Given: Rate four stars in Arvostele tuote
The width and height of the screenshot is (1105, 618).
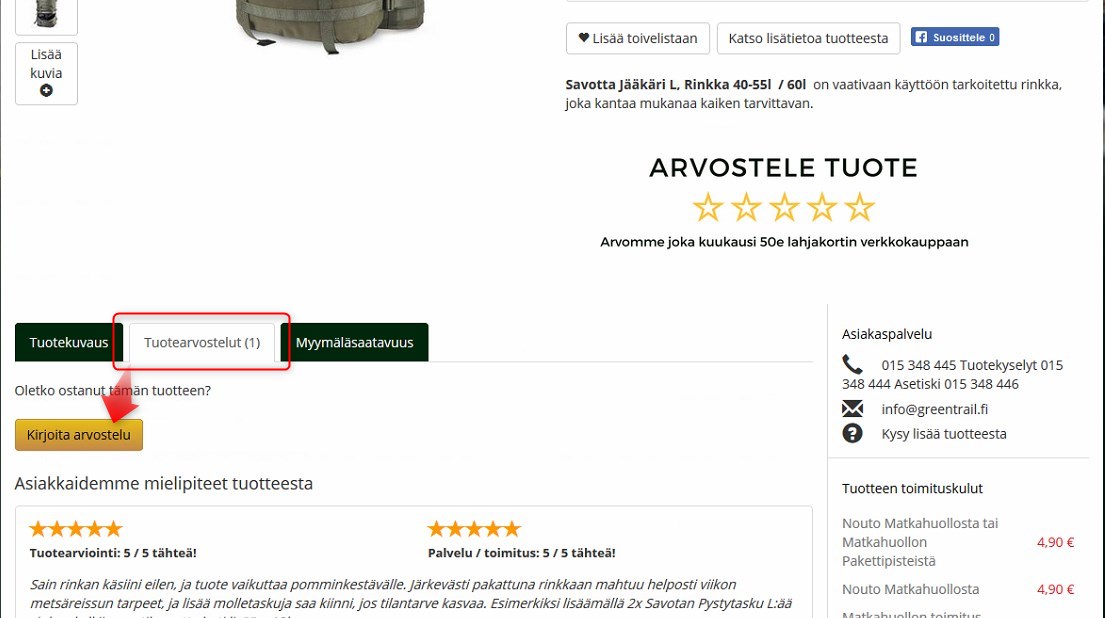Looking at the screenshot, I should [x=822, y=208].
